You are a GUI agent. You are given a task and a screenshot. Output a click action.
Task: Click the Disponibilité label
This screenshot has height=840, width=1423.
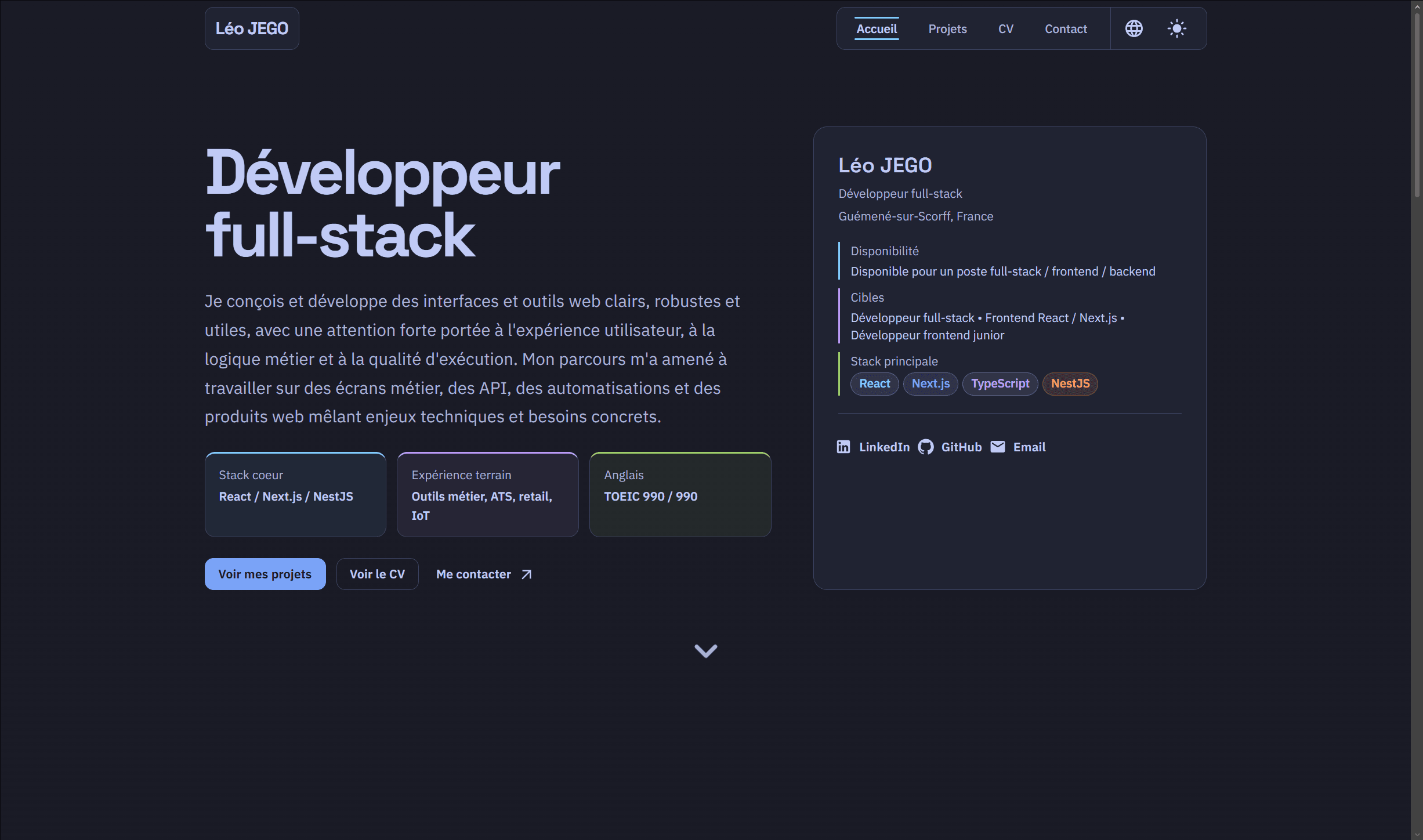coord(885,251)
